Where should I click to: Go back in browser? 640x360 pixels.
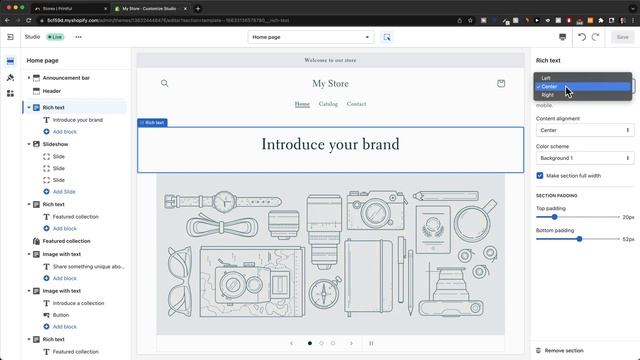pos(7,20)
